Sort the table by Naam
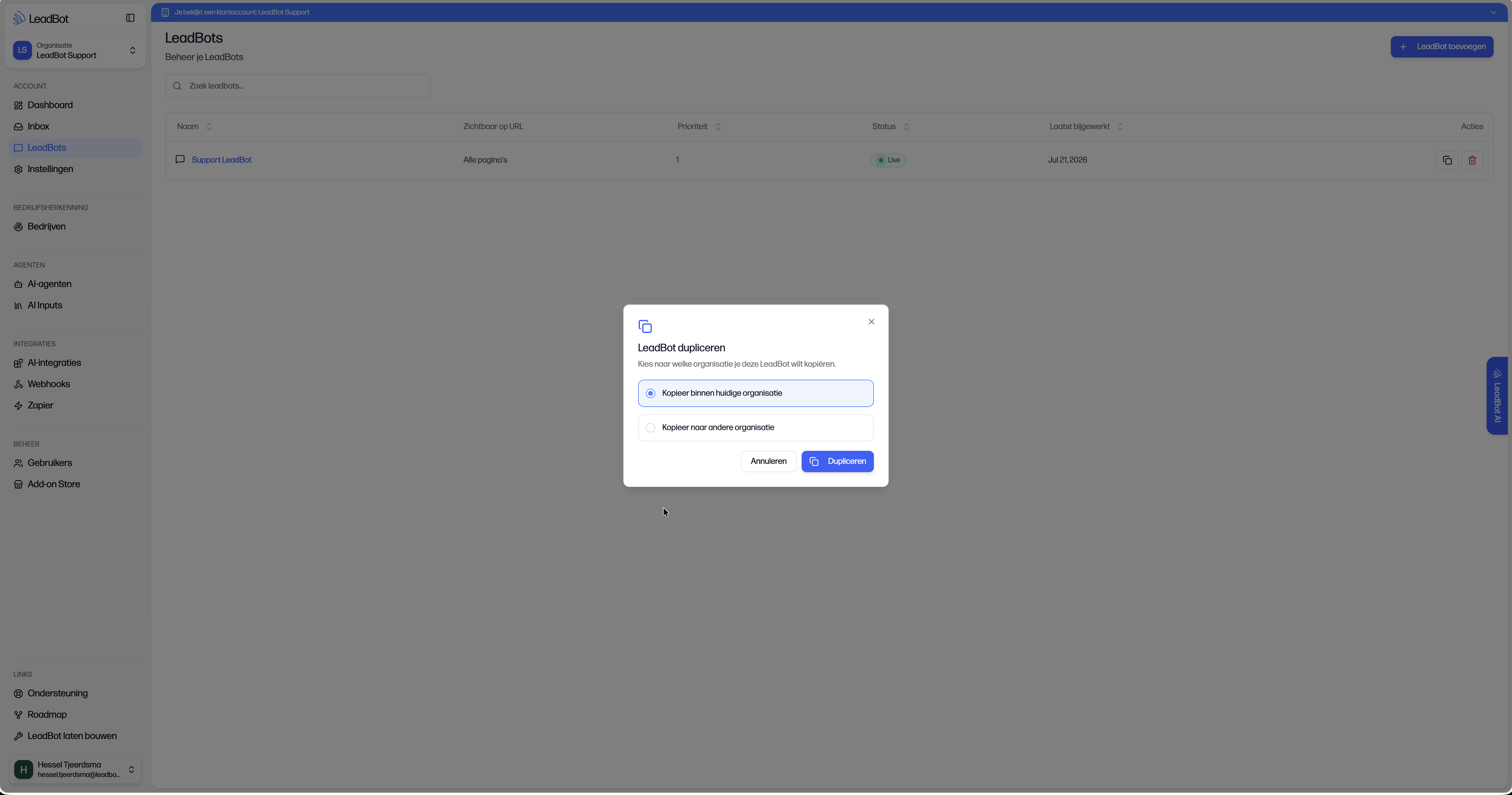This screenshot has height=795, width=1512. click(x=194, y=127)
